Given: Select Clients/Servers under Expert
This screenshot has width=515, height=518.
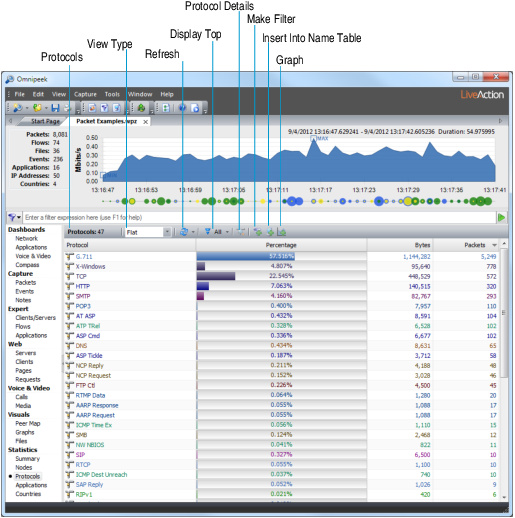Looking at the screenshot, I should point(35,318).
